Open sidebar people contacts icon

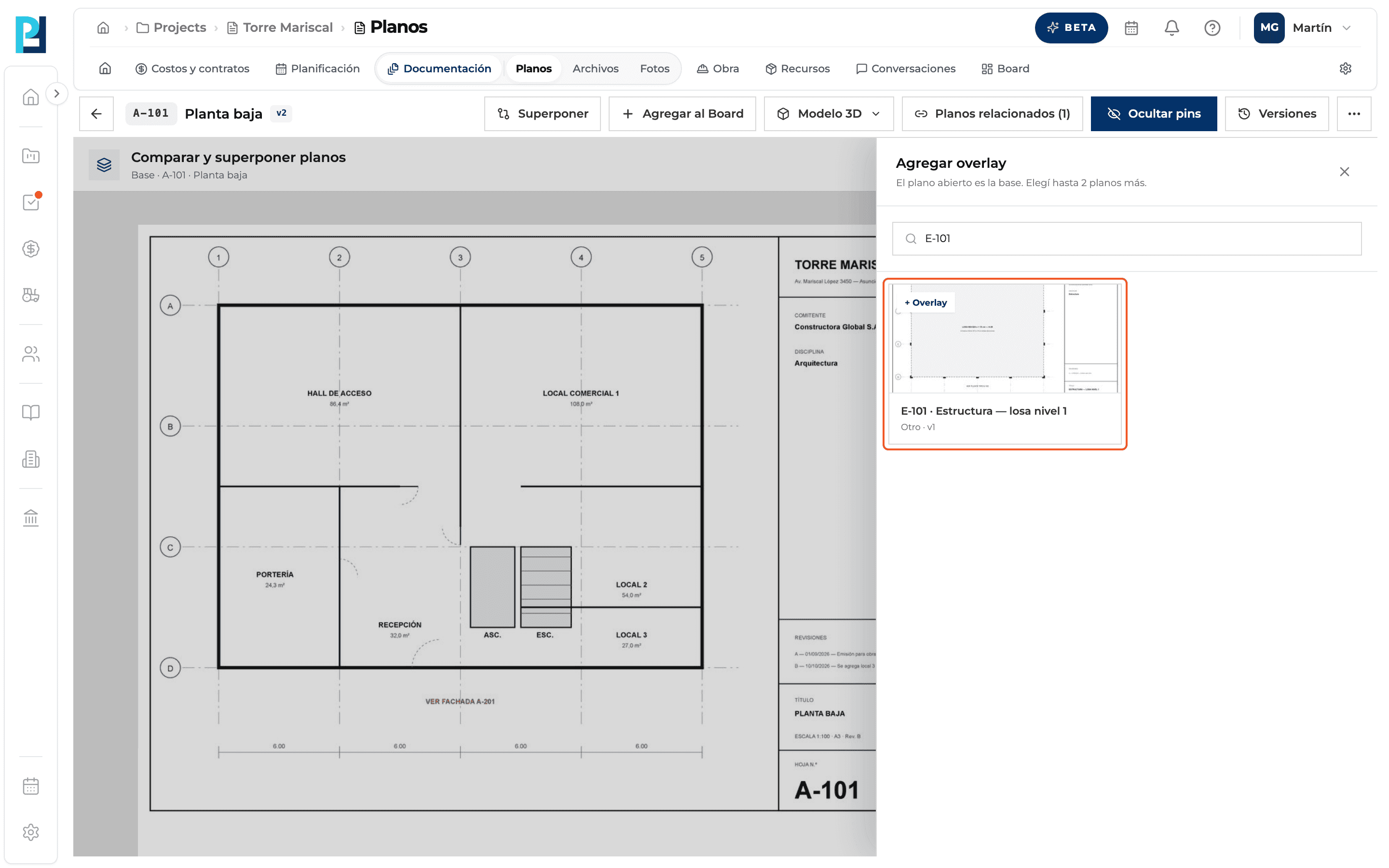point(31,354)
